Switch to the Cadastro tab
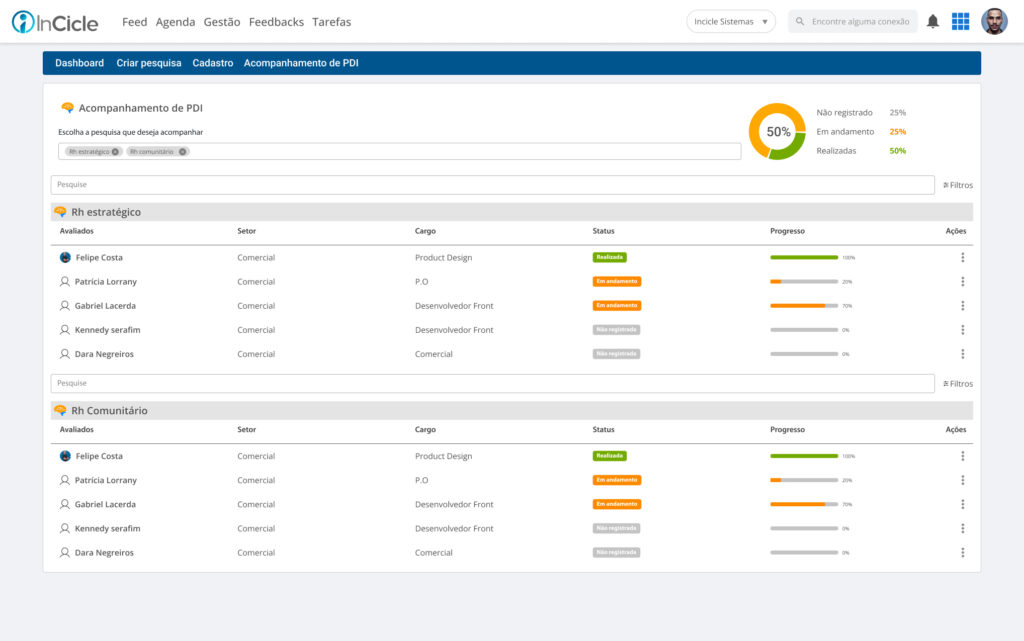Image resolution: width=1024 pixels, height=641 pixels. click(x=213, y=63)
